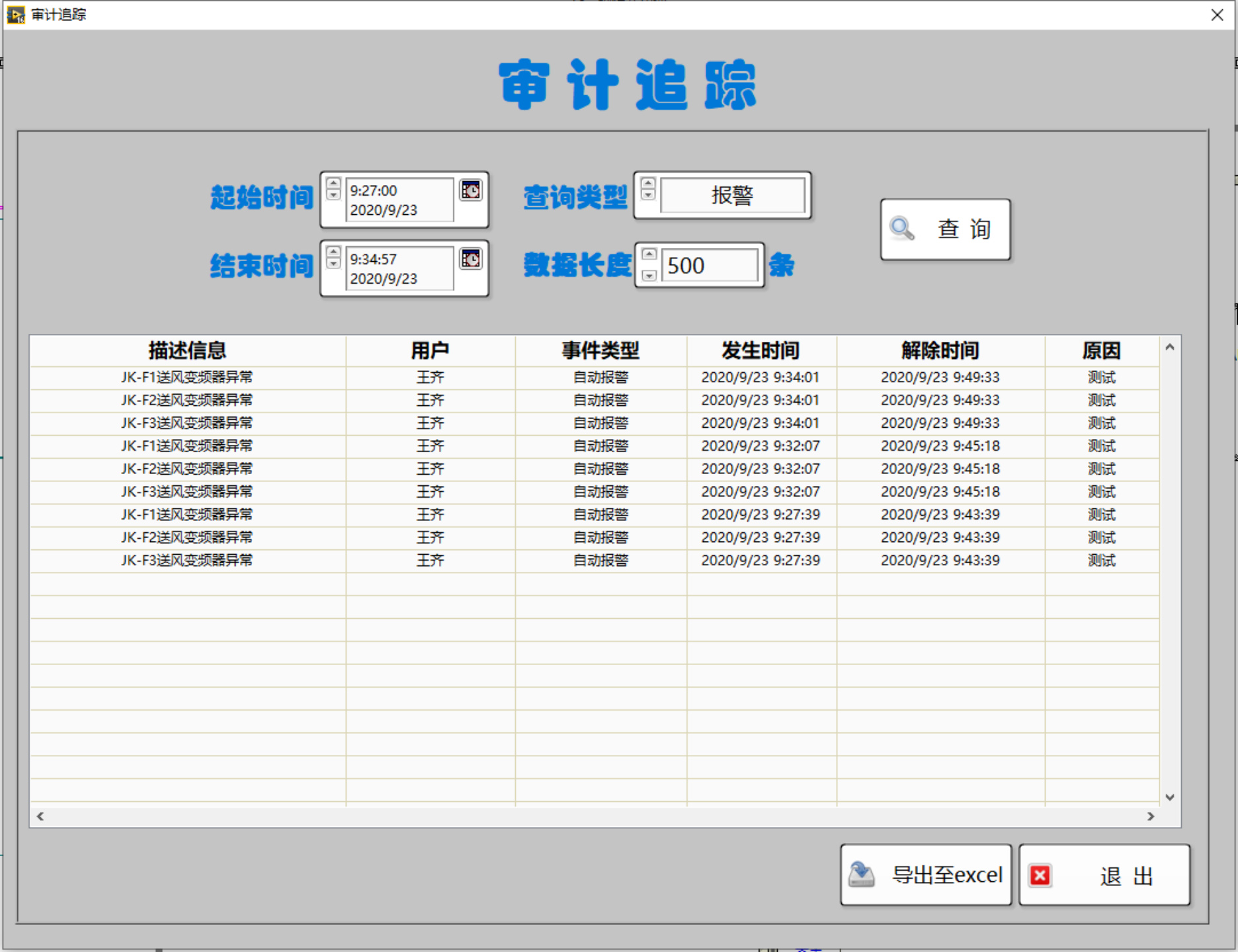Decrement the 结束时间 down arrow
Viewport: 1238px width, 952px height.
(x=333, y=263)
